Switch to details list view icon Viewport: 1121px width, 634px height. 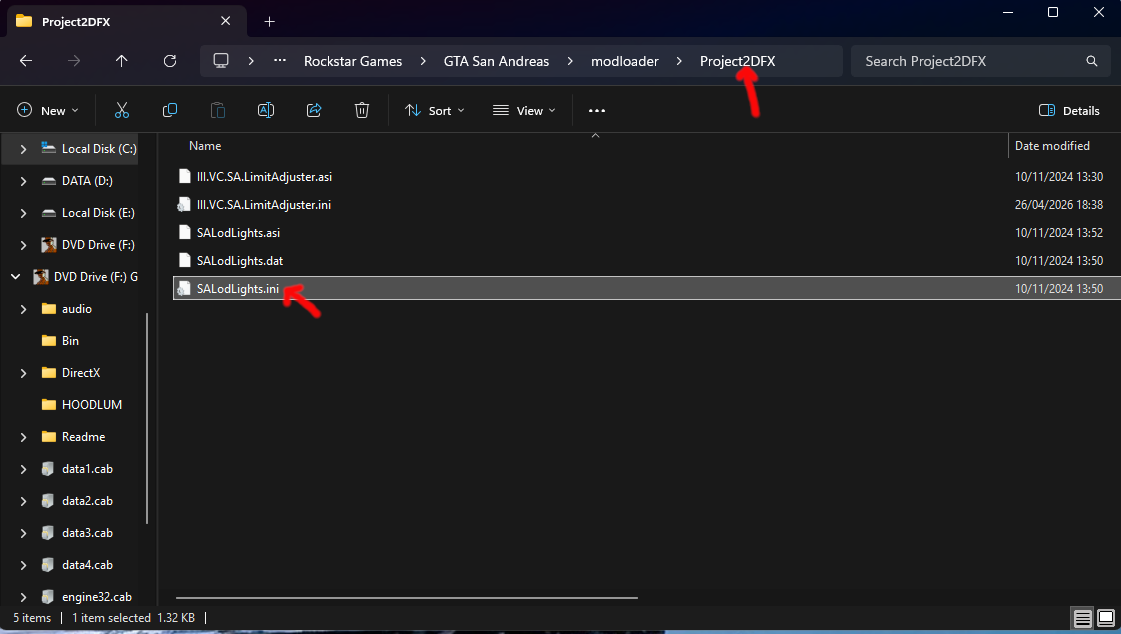(x=1082, y=618)
